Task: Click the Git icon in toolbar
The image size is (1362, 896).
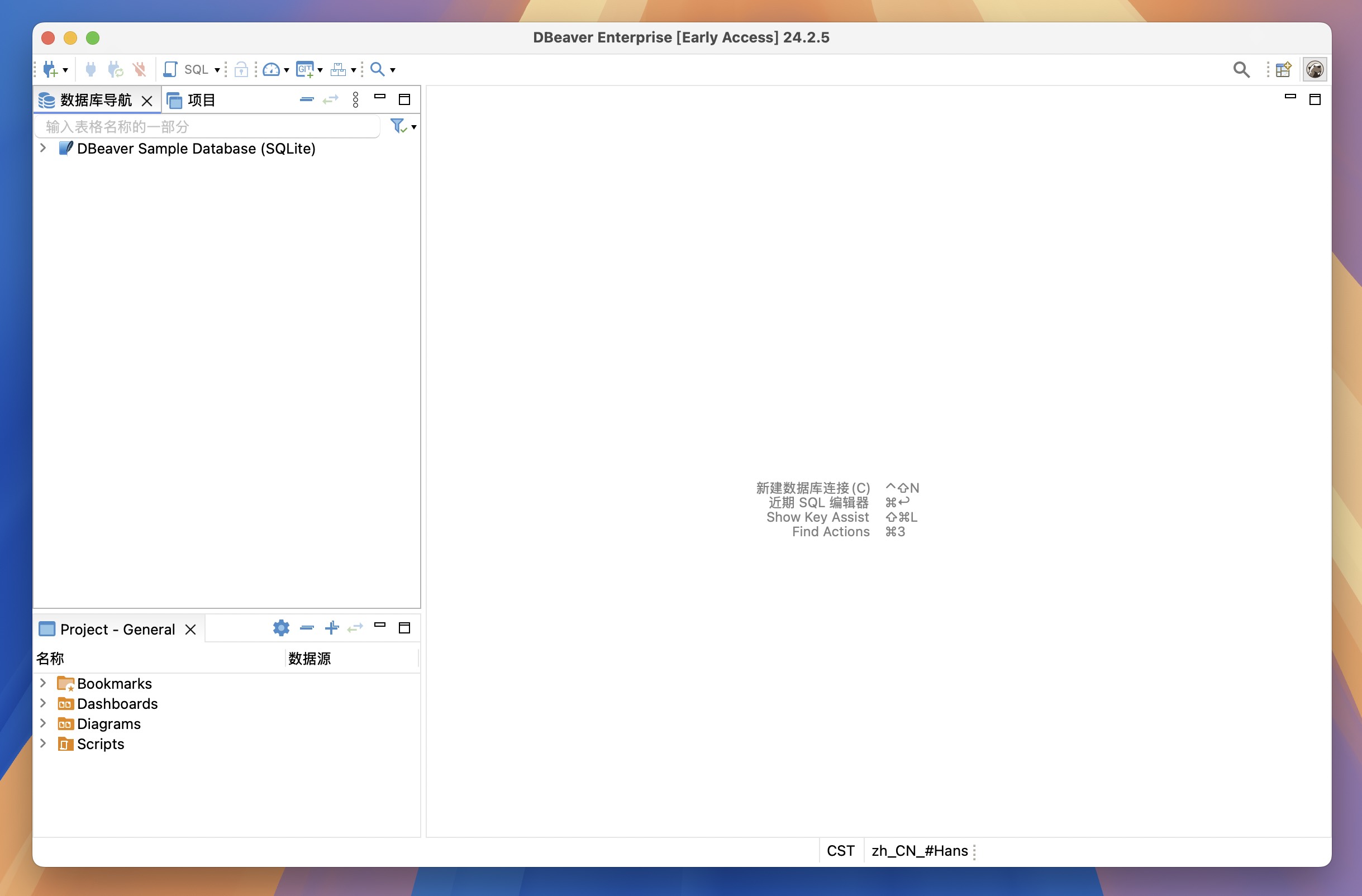Action: tap(305, 69)
